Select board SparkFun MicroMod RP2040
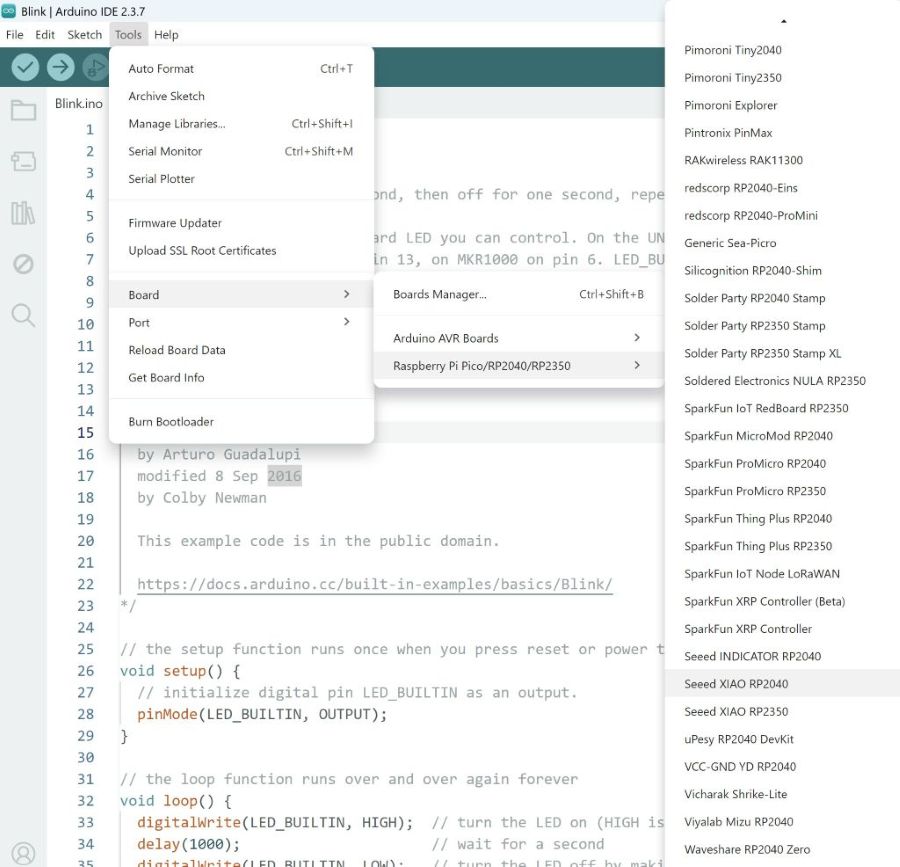 point(782,436)
